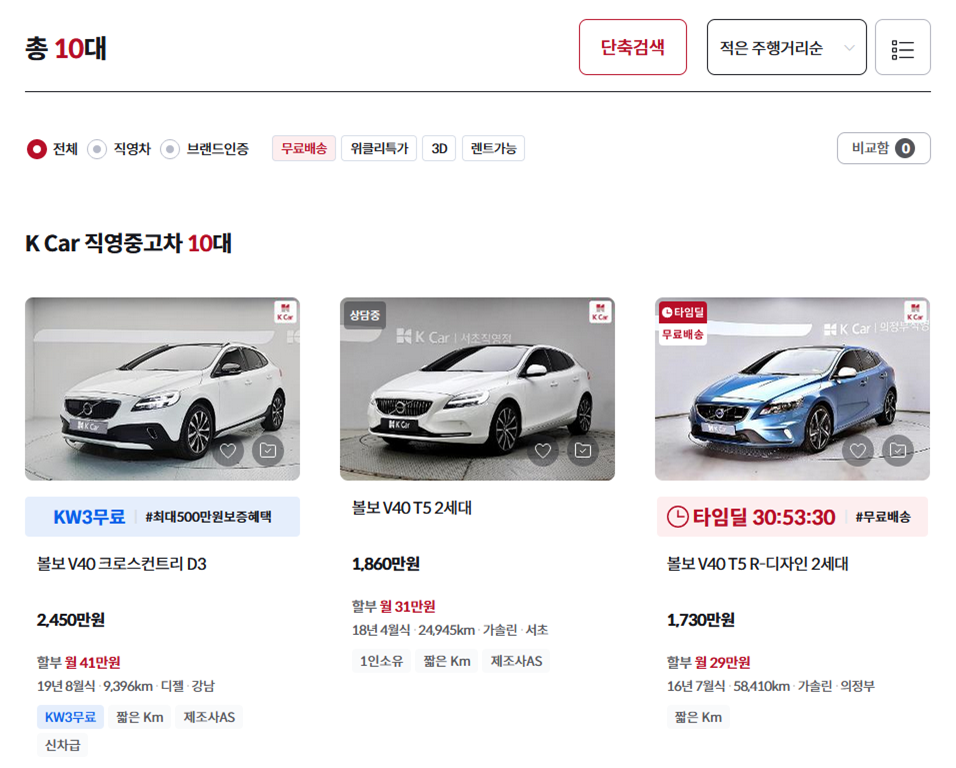Viewport: 956px width, 768px height.
Task: Click the 1,860만원 price
Action: point(386,564)
